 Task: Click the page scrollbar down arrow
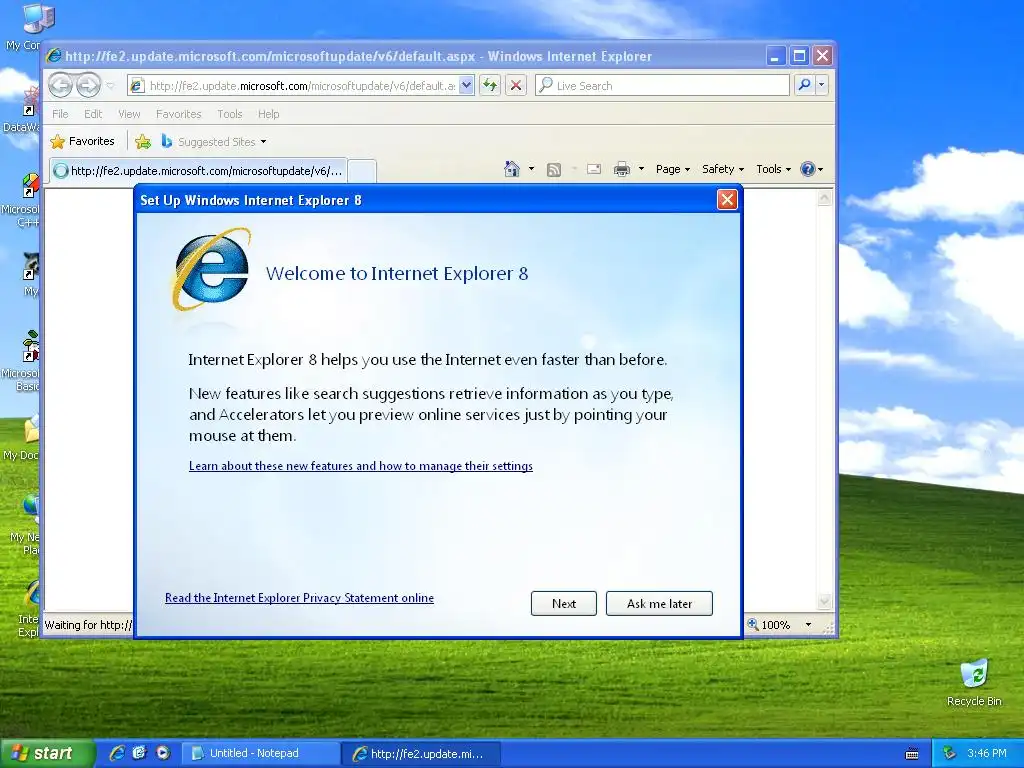(825, 601)
